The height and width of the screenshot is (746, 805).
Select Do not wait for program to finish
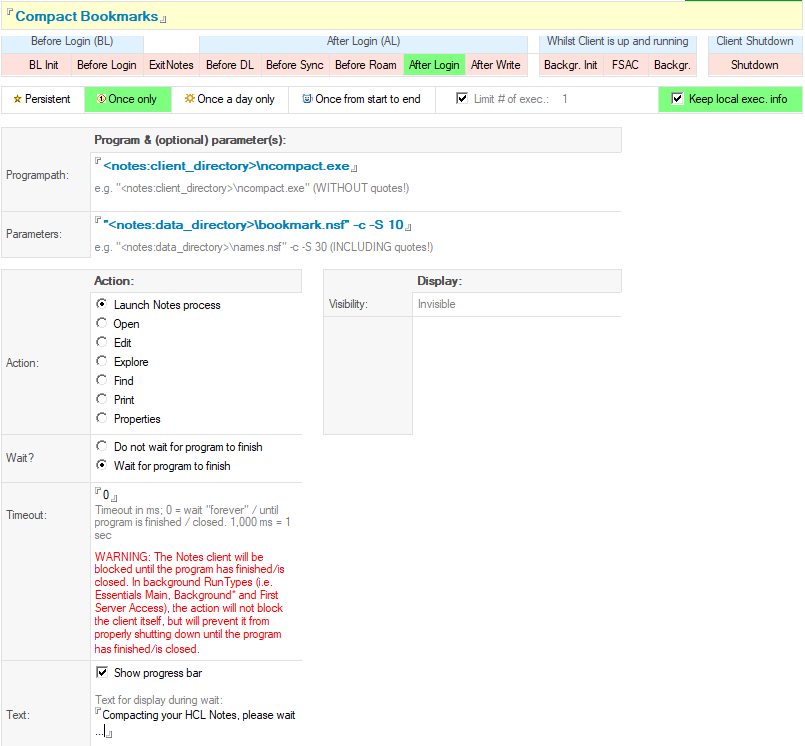click(102, 447)
